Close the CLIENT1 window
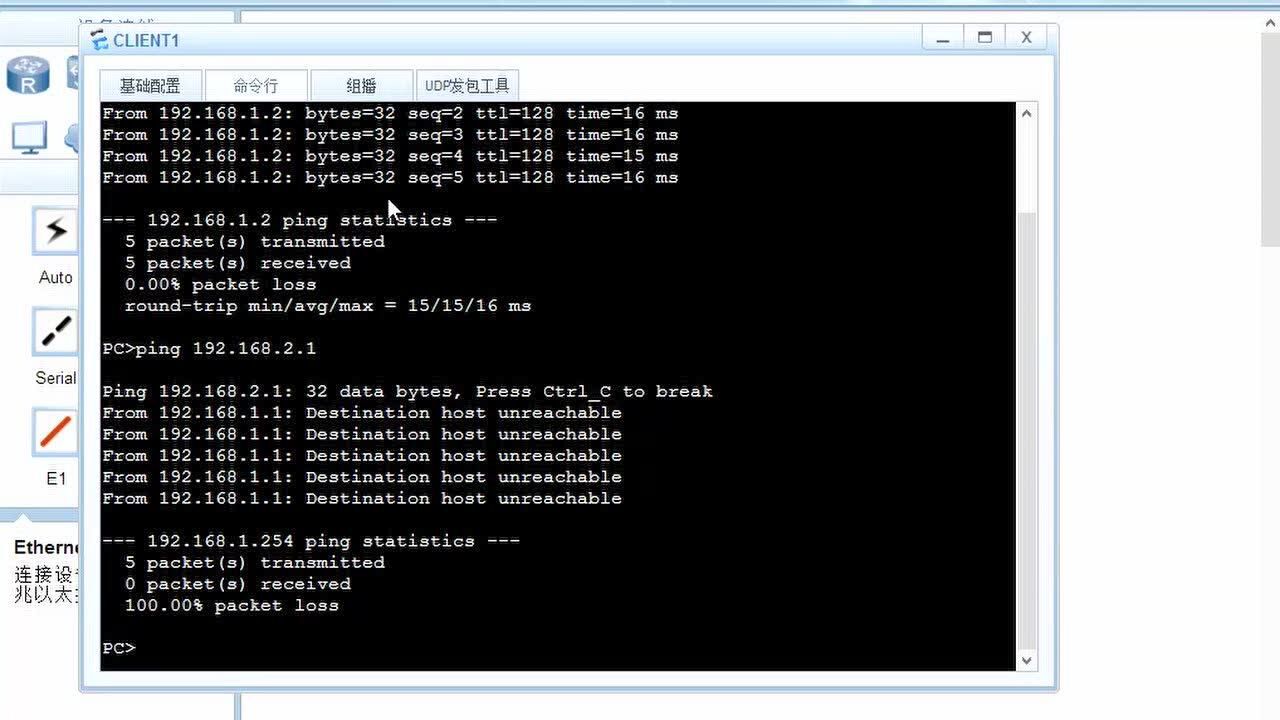Viewport: 1280px width, 720px height. tap(1026, 38)
